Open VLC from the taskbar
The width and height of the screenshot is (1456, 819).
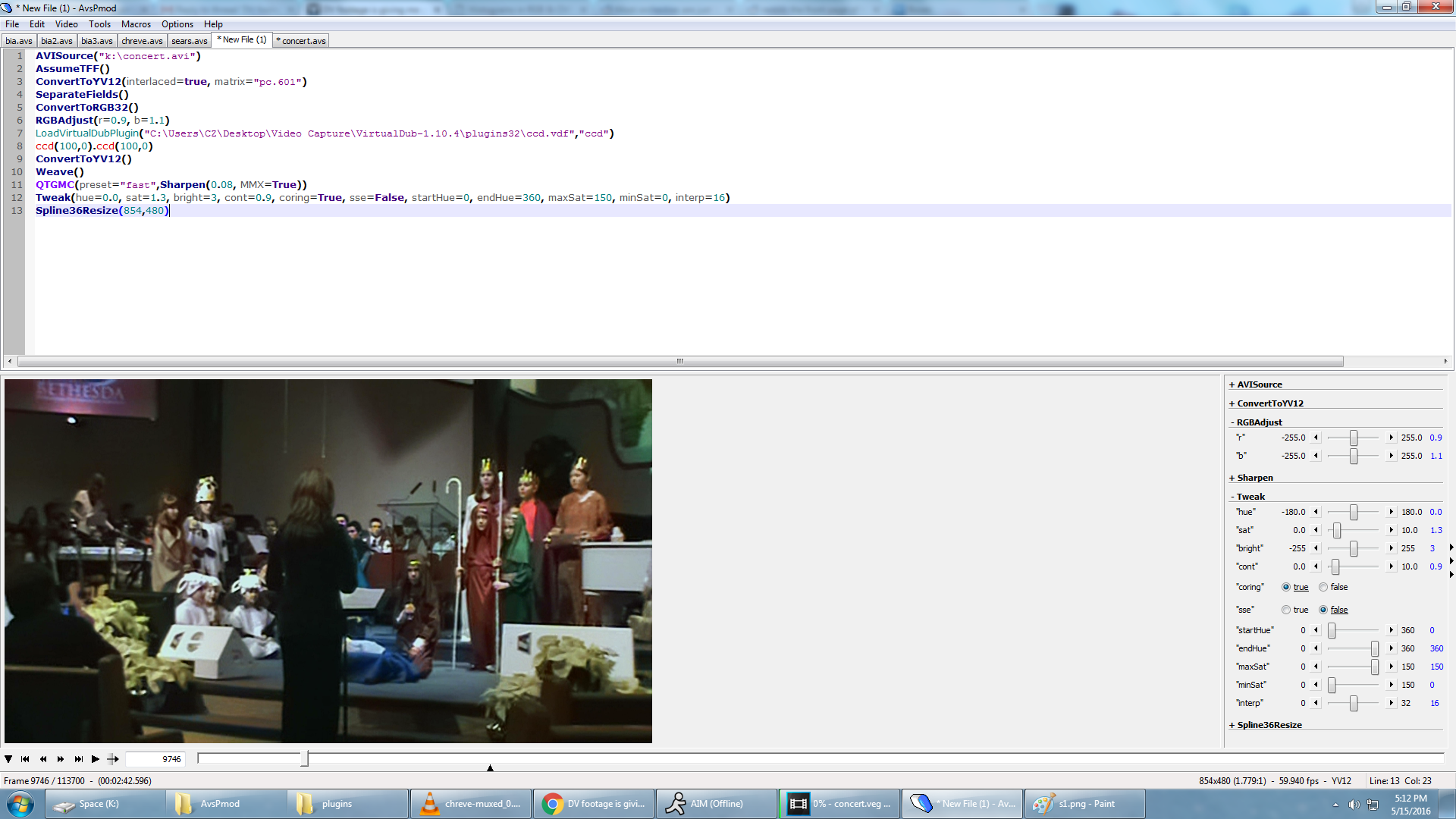pos(472,804)
